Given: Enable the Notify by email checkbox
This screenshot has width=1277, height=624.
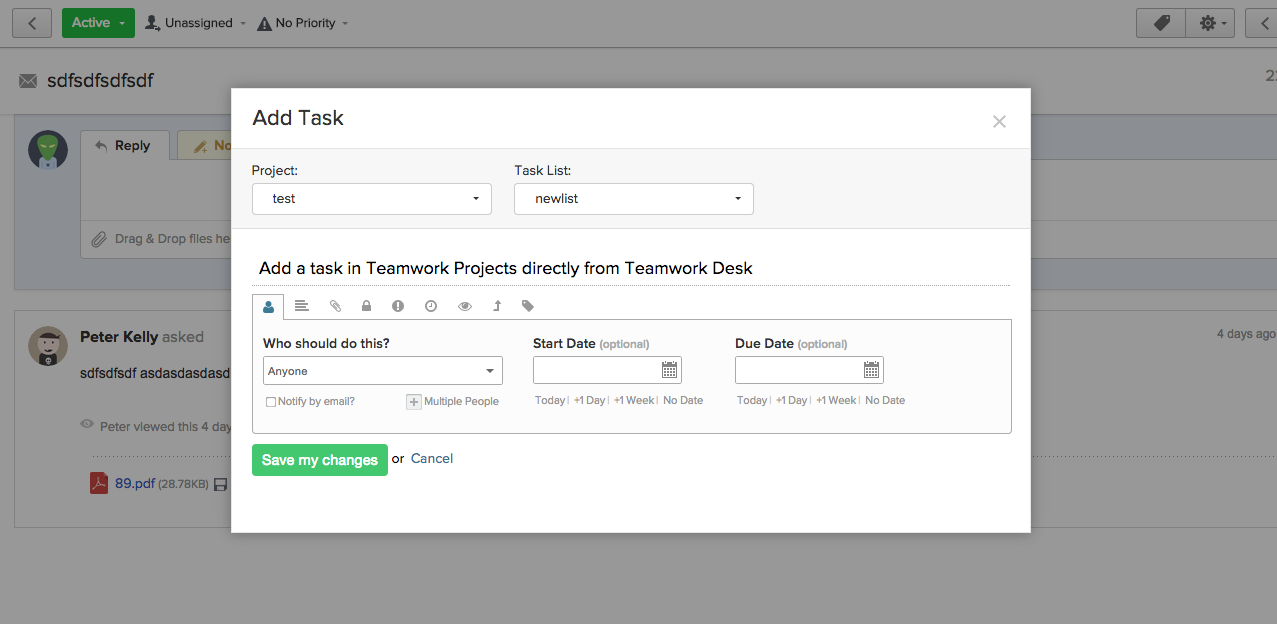Looking at the screenshot, I should [x=271, y=400].
